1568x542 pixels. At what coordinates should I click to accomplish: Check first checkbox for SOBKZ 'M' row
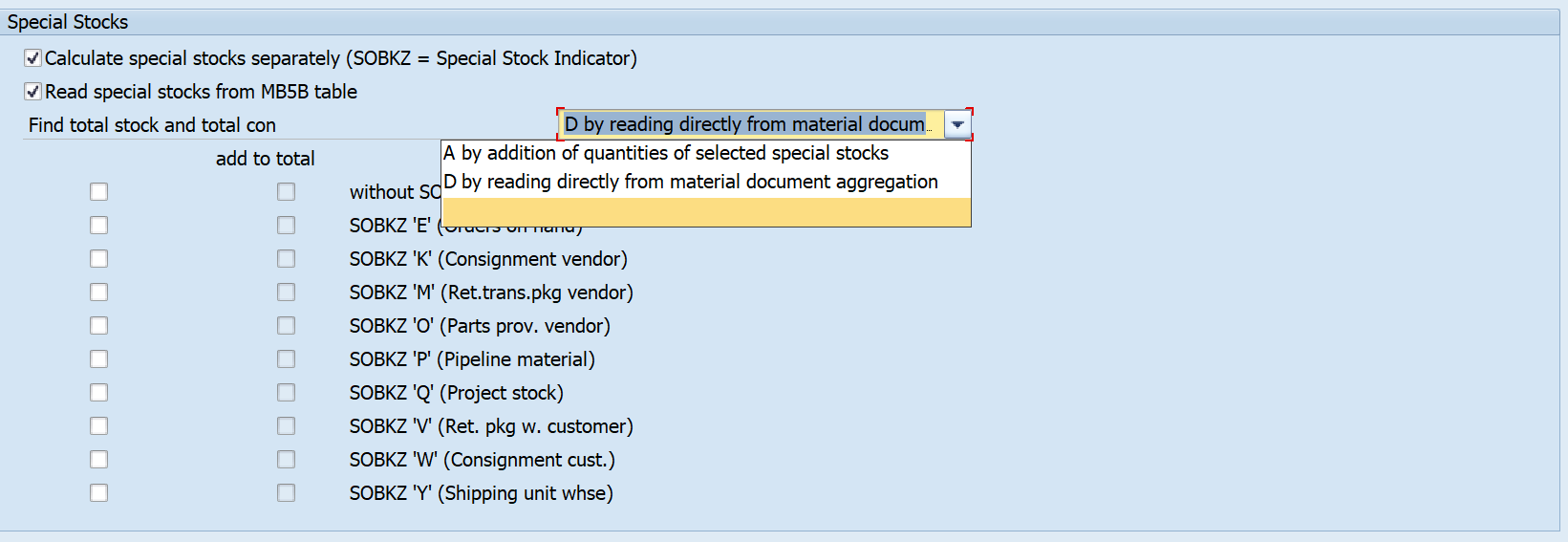[x=98, y=293]
